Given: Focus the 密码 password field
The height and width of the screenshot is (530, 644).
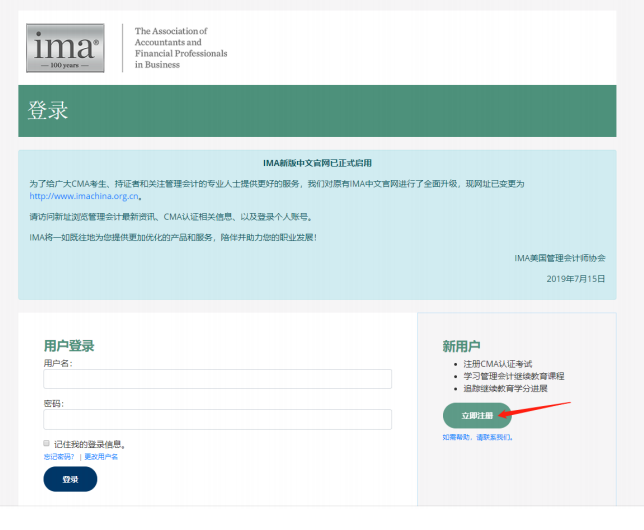Looking at the screenshot, I should pyautogui.click(x=217, y=419).
